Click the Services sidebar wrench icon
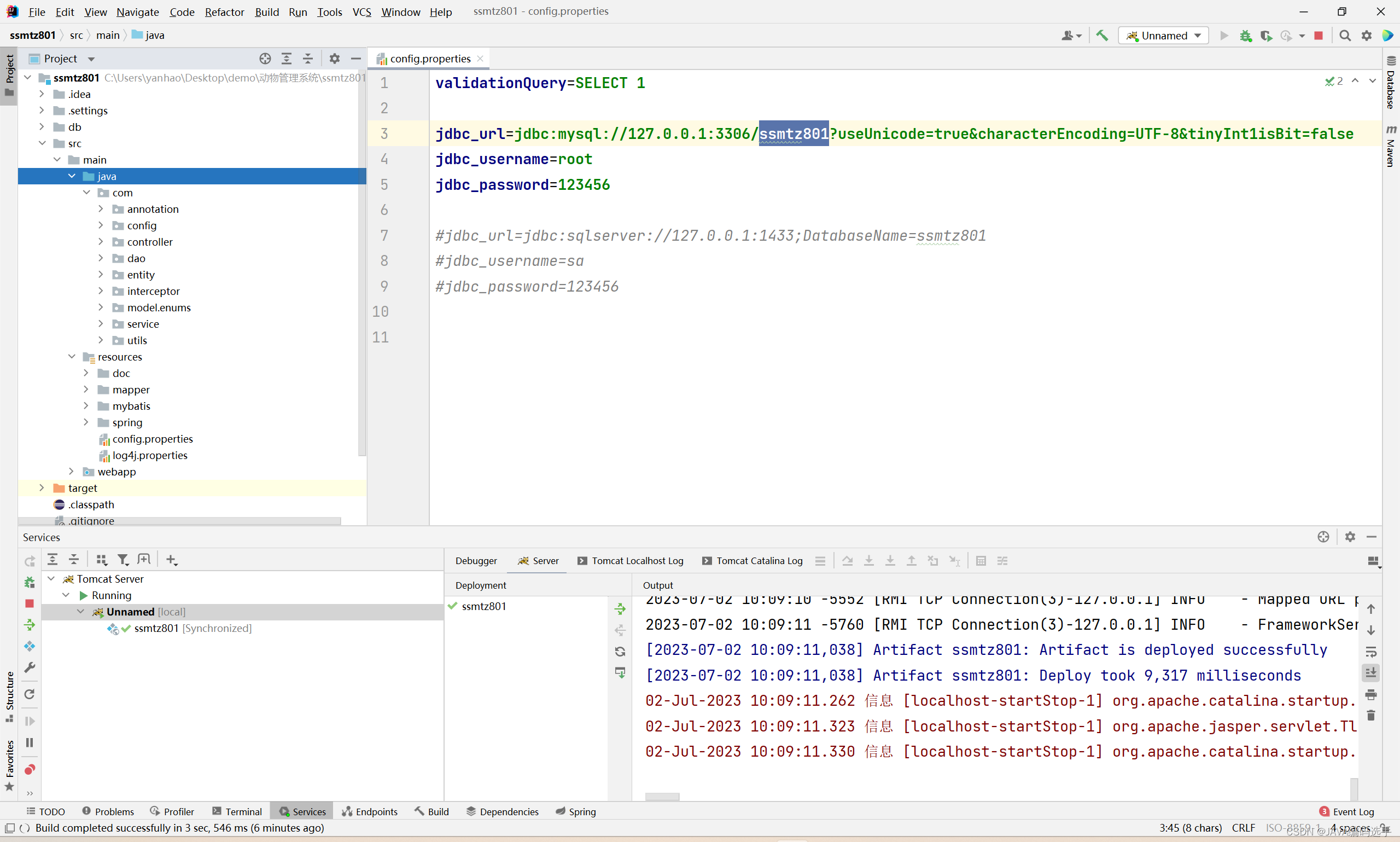The width and height of the screenshot is (1400, 842). 30,667
